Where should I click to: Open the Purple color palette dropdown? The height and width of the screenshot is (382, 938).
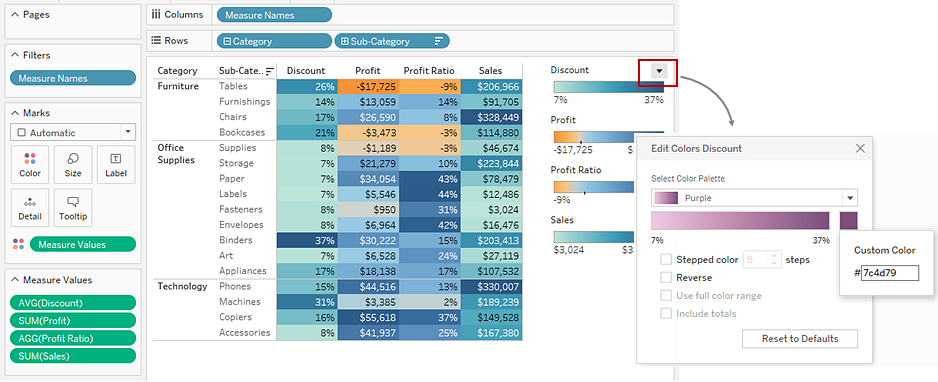(x=849, y=198)
